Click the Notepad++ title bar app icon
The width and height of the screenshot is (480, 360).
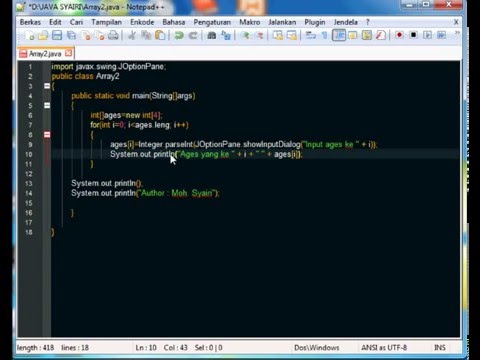(x=21, y=7)
